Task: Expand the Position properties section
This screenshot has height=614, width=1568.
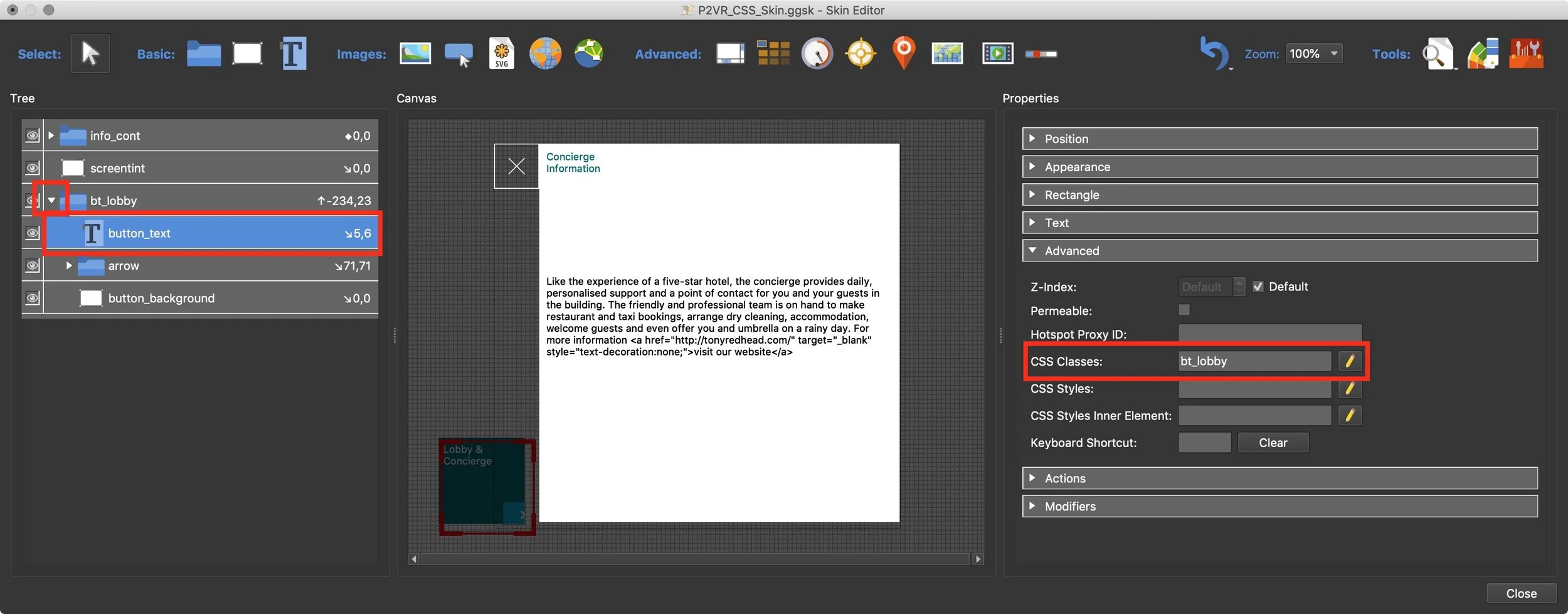Action: click(1279, 139)
